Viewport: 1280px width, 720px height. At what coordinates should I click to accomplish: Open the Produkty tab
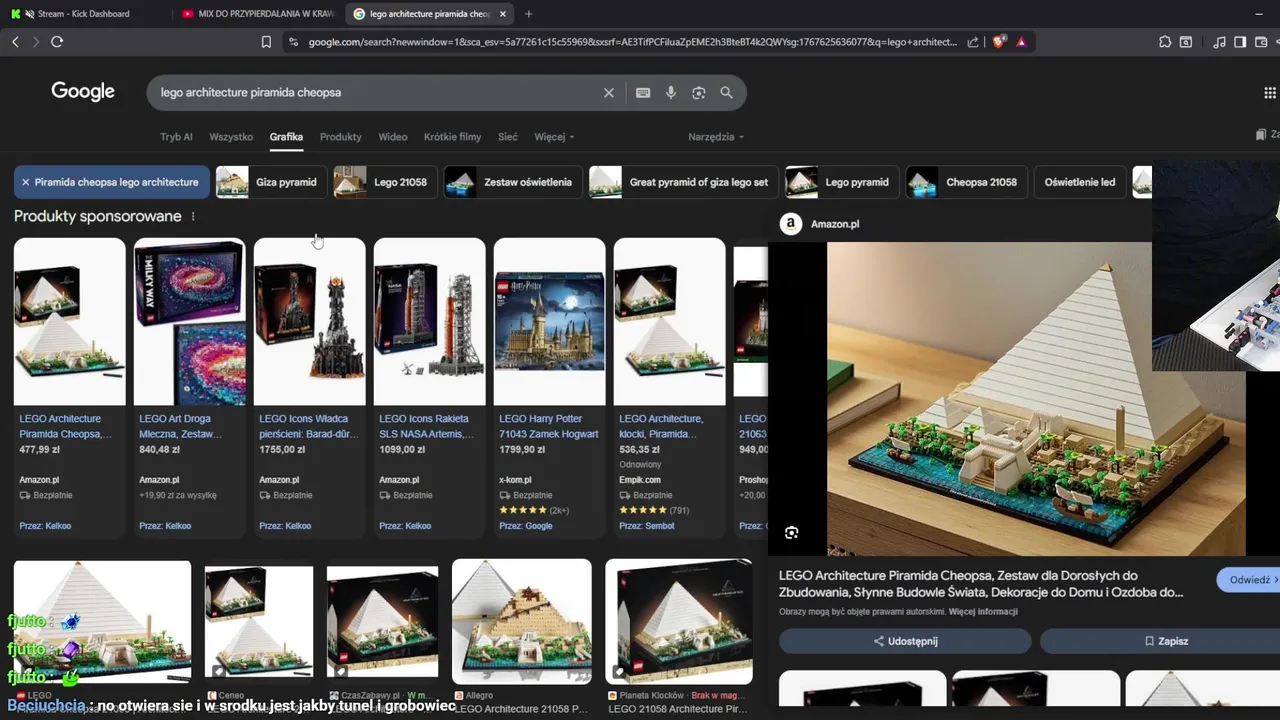[x=341, y=137]
